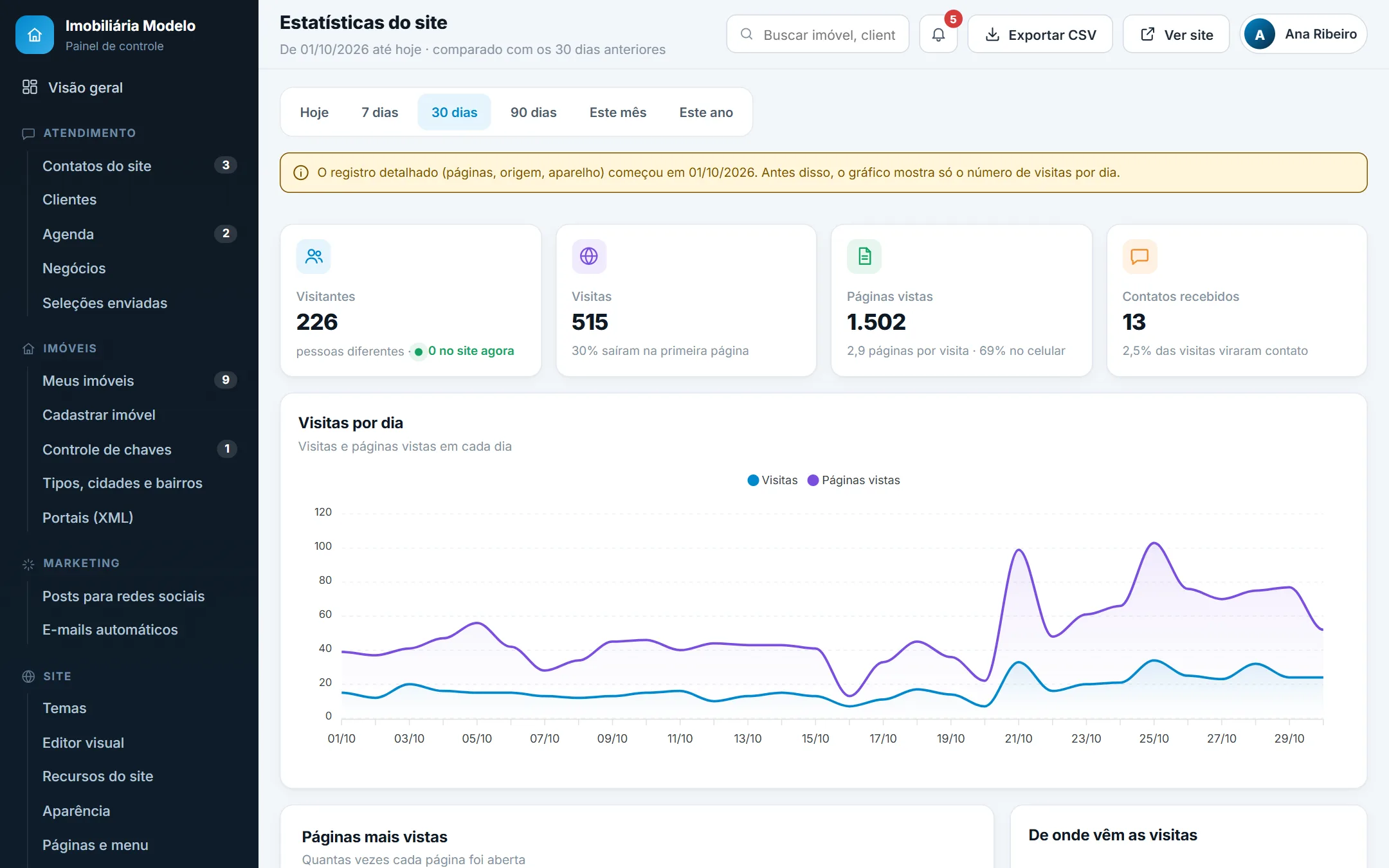The image size is (1389, 868).
Task: Toggle the Páginas vistas legend dot
Action: point(813,480)
